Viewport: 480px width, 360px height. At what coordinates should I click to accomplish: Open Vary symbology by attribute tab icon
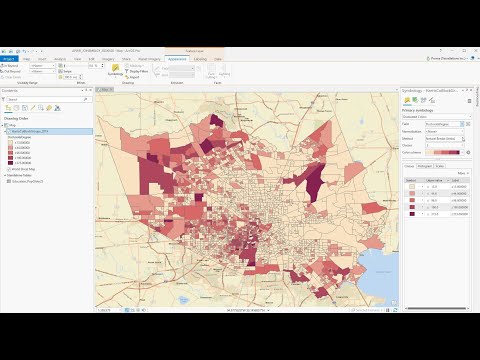(x=415, y=100)
